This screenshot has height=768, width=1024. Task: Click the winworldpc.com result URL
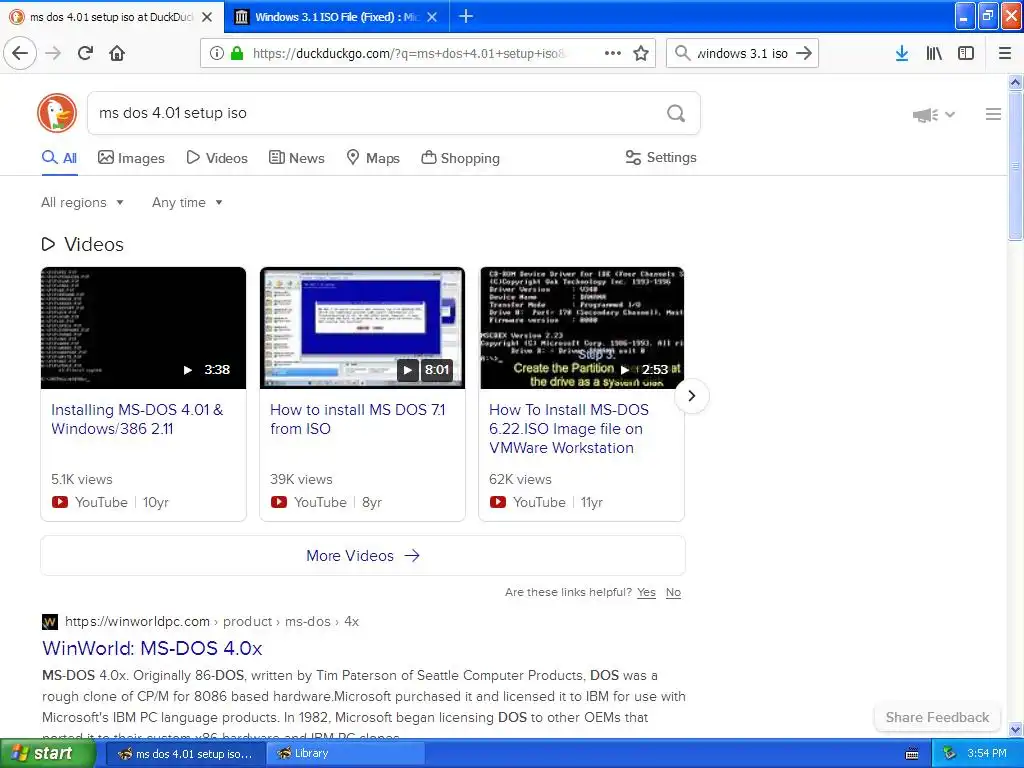[x=212, y=622]
